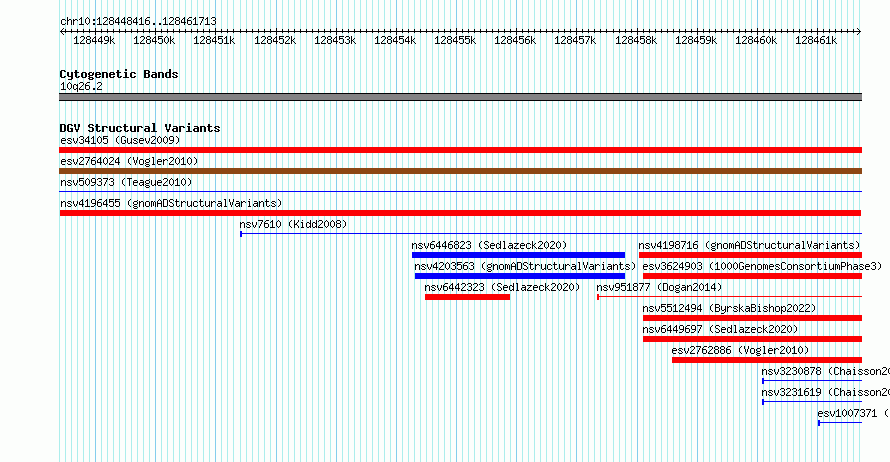The width and height of the screenshot is (890, 462).
Task: Select the brown esv2764024 variant bar
Action: tap(460, 171)
